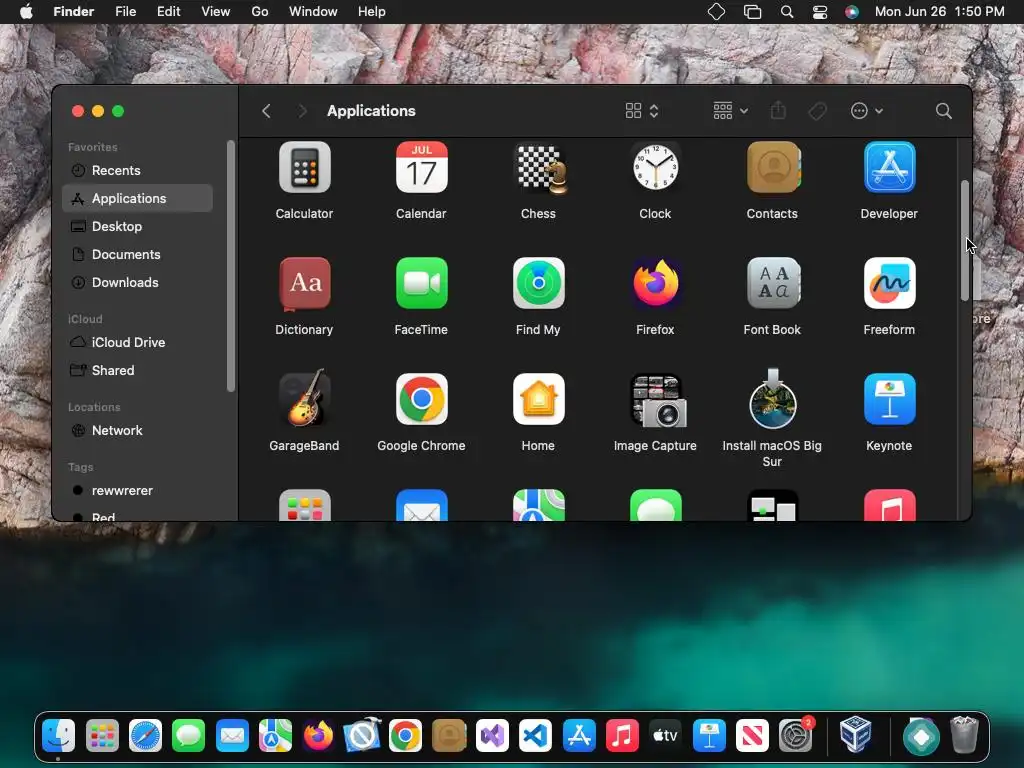
Task: Open the Finder menu
Action: 73,12
